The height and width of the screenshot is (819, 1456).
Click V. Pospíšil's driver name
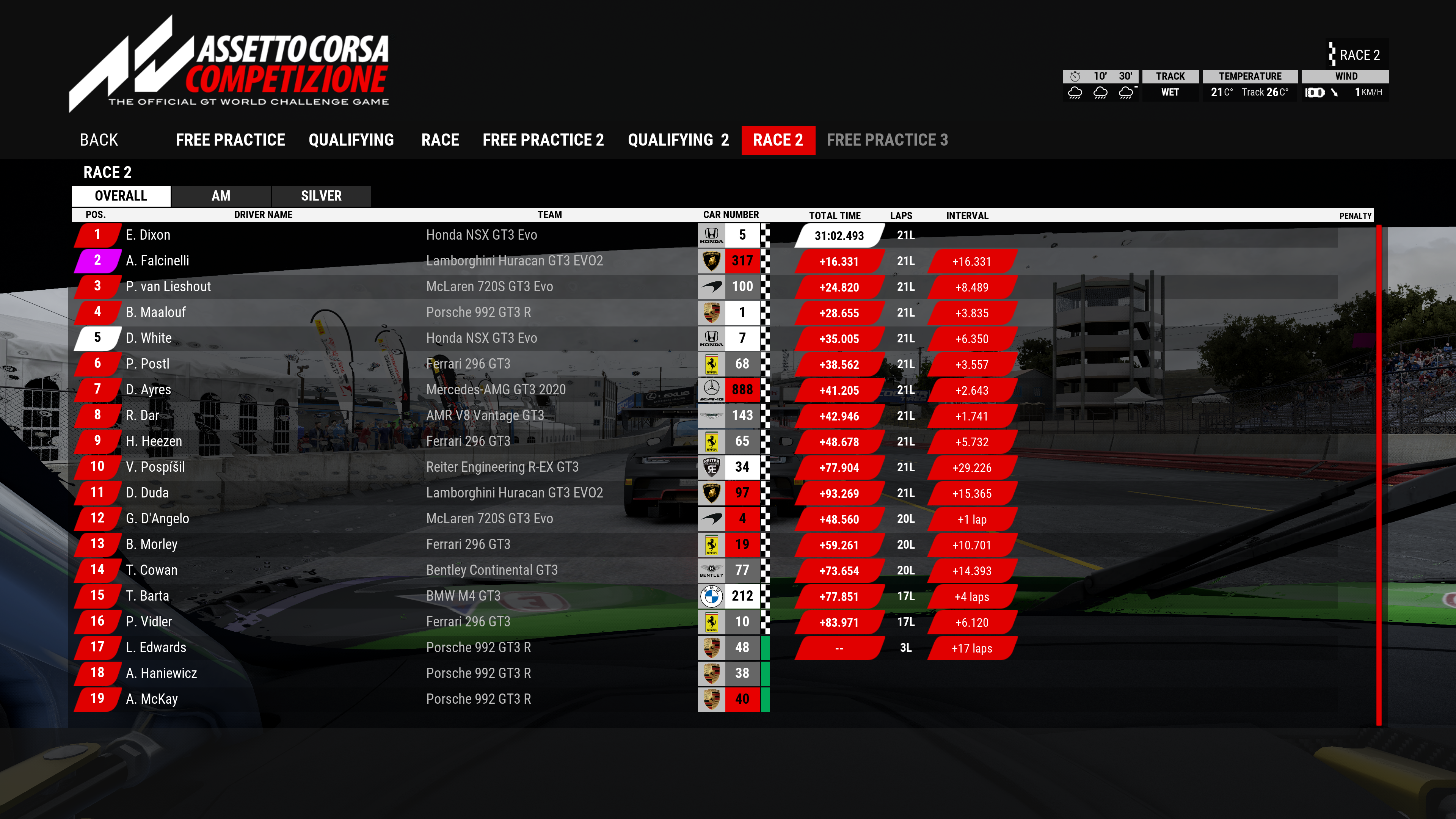(155, 468)
